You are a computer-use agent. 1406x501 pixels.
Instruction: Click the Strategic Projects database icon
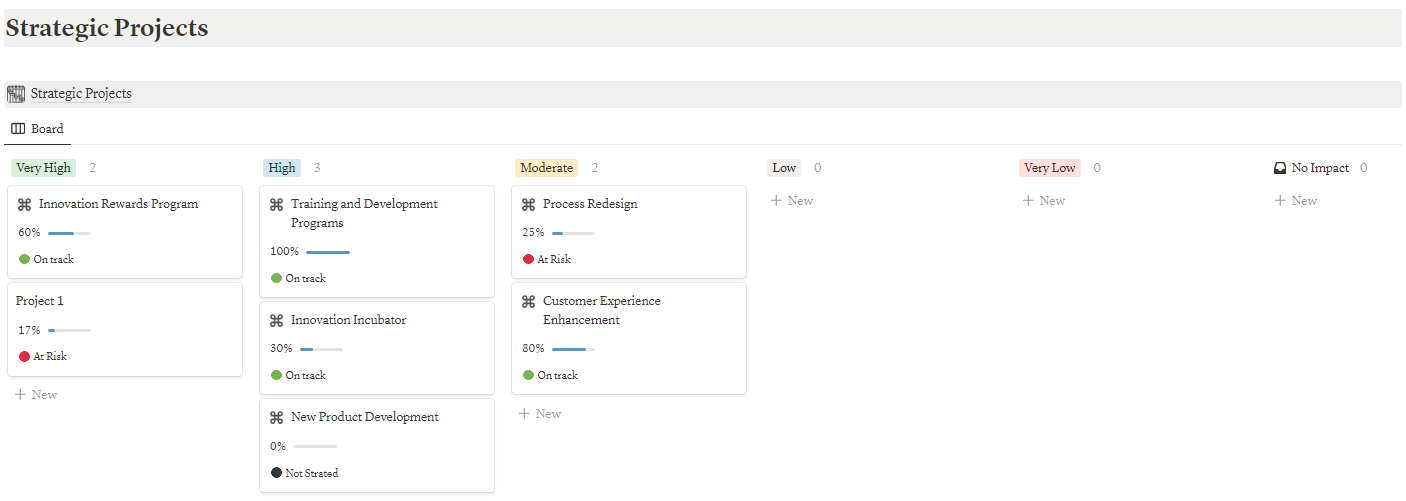(16, 94)
